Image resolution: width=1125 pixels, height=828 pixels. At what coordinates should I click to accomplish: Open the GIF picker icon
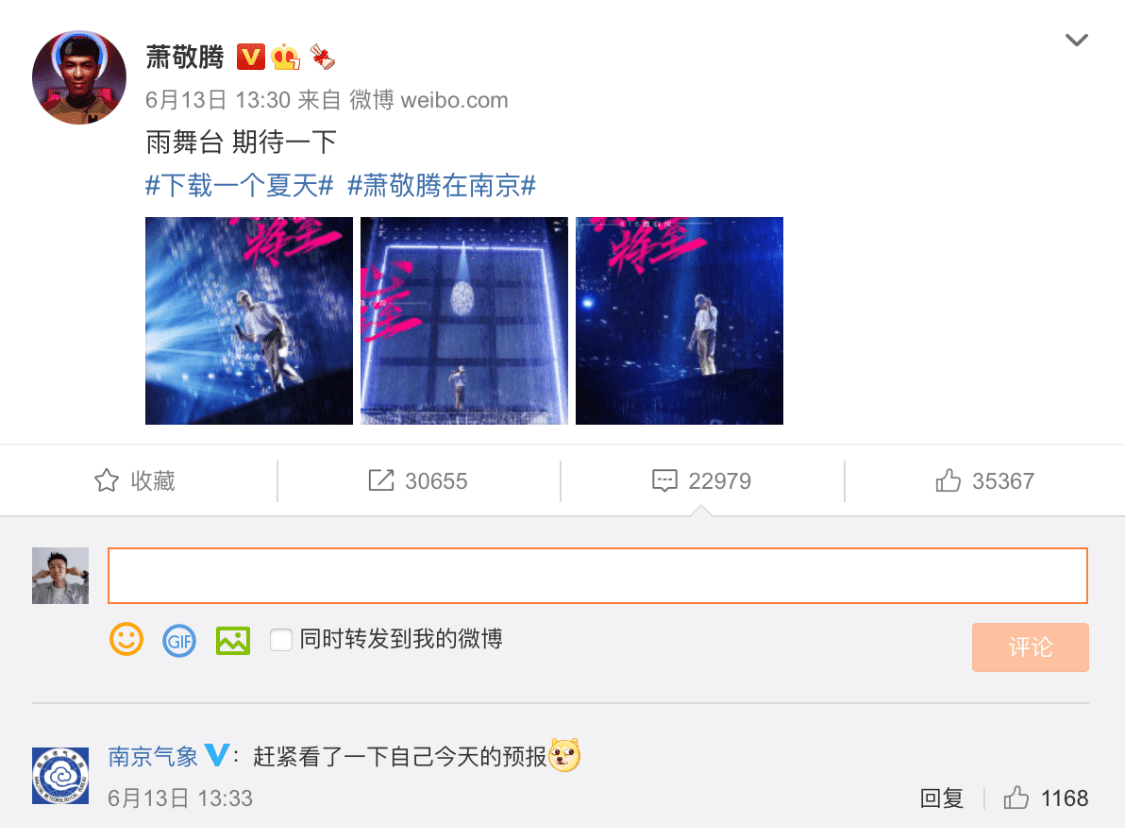tap(179, 641)
